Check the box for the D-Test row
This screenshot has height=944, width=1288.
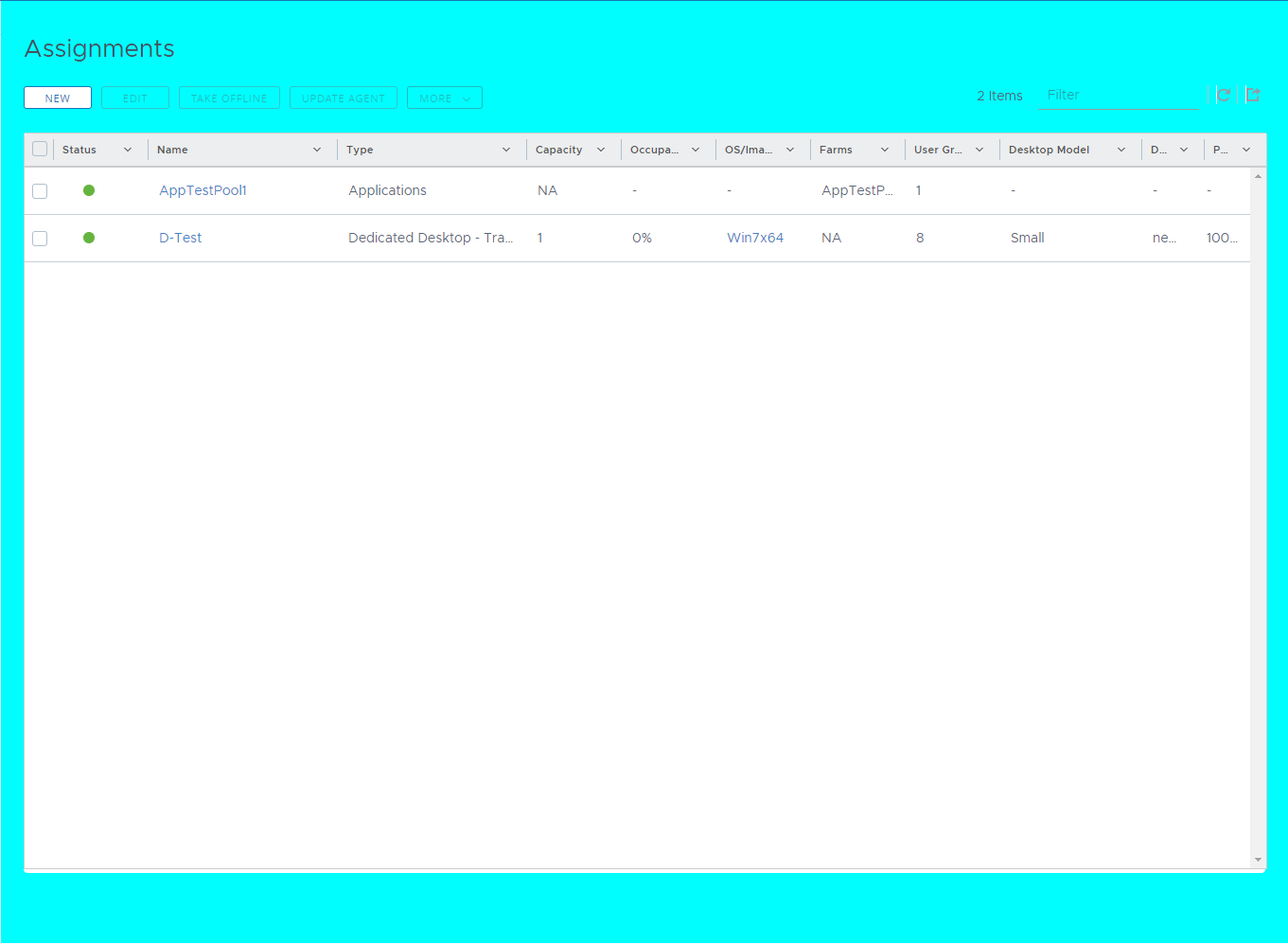coord(40,239)
